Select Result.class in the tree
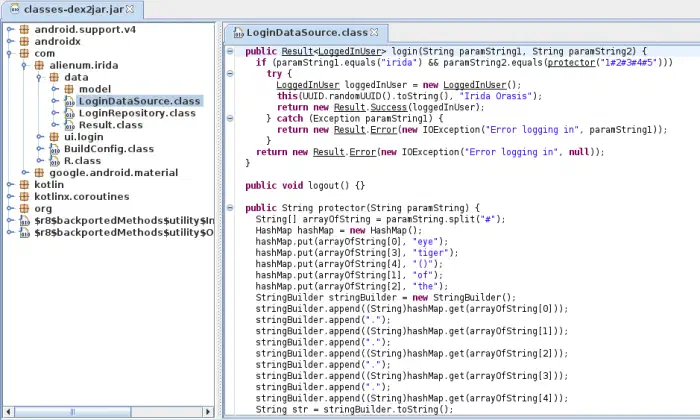 click(x=111, y=125)
